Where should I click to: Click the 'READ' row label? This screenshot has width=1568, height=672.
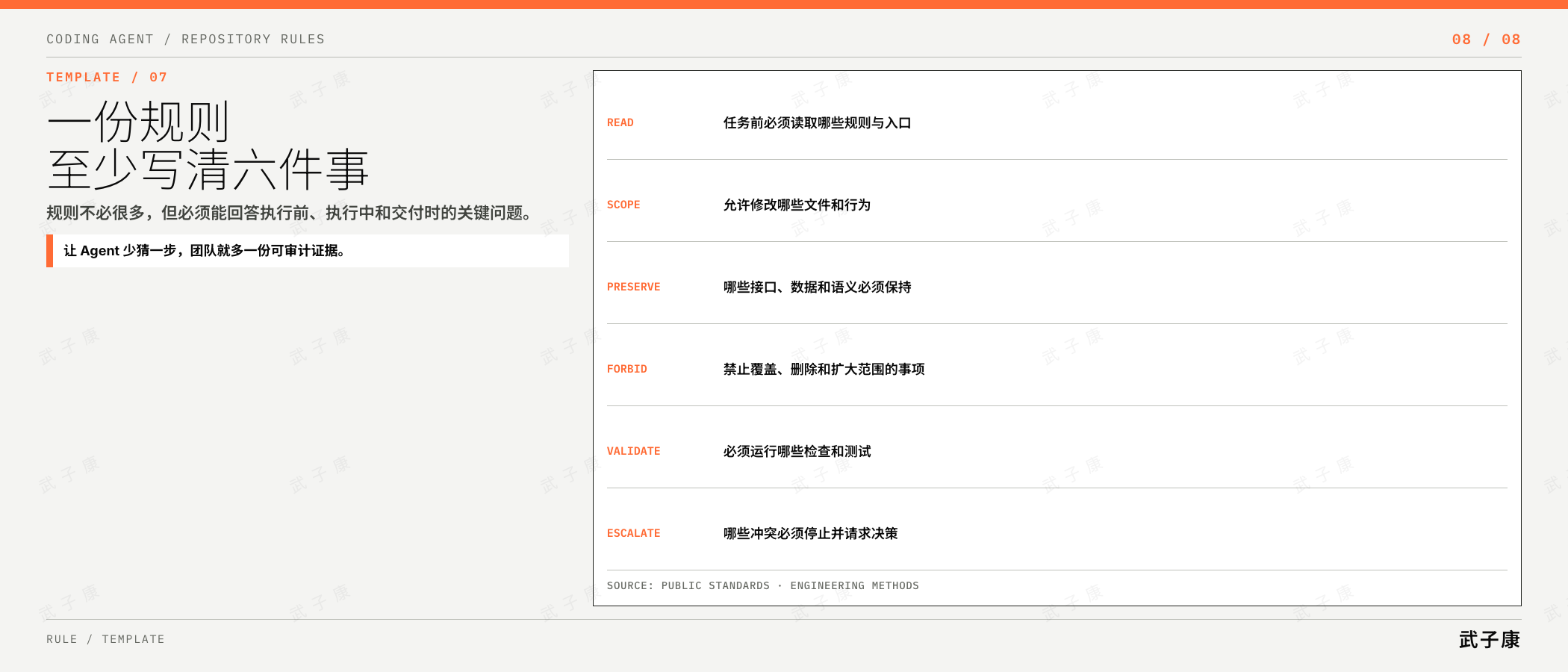click(x=620, y=122)
